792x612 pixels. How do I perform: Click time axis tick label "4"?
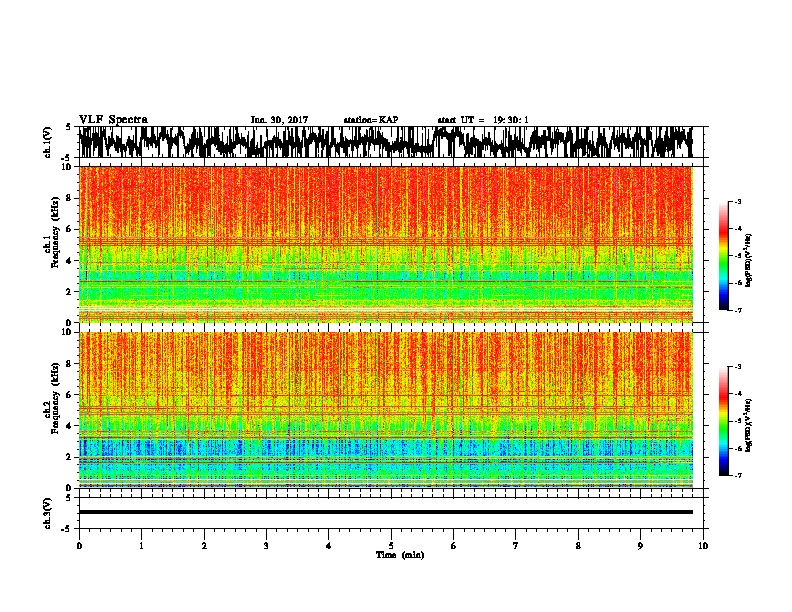pyautogui.click(x=329, y=546)
